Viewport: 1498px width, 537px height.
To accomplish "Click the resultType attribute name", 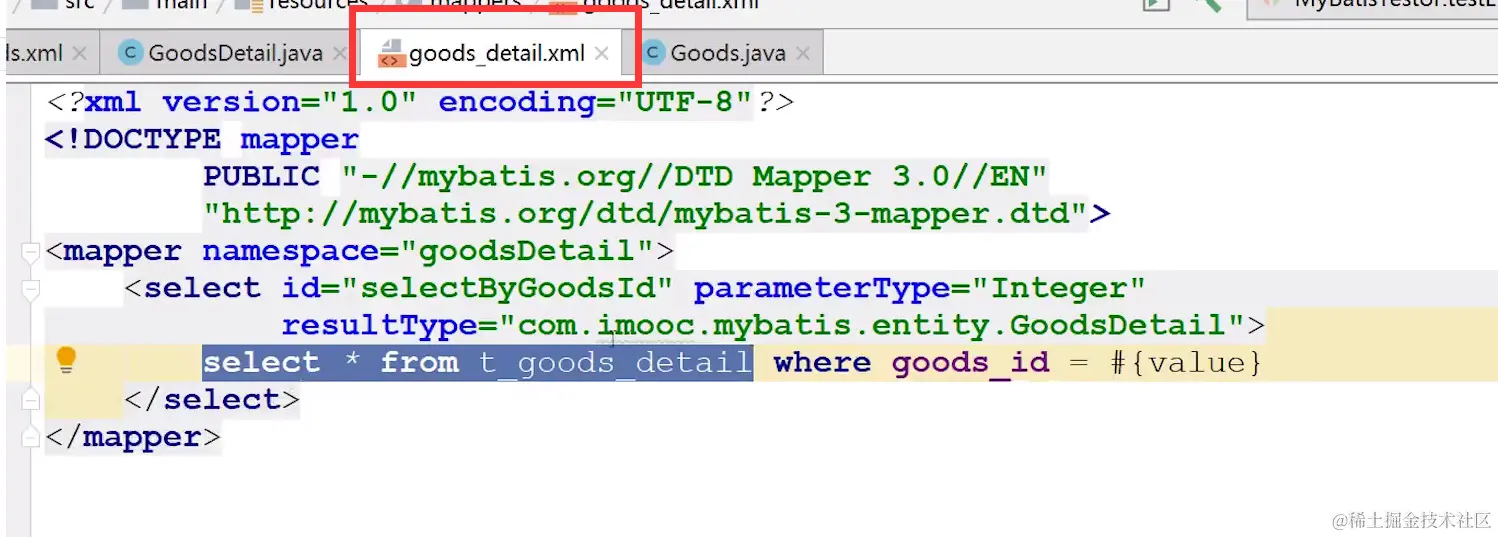I will 380,325.
